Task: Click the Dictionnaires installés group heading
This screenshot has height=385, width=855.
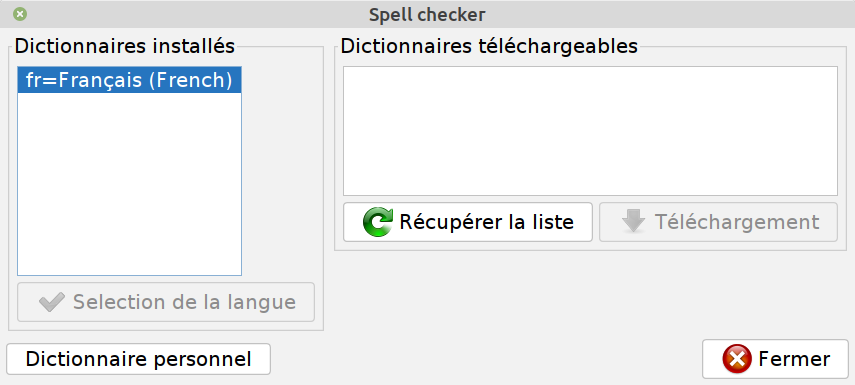Action: pyautogui.click(x=125, y=46)
